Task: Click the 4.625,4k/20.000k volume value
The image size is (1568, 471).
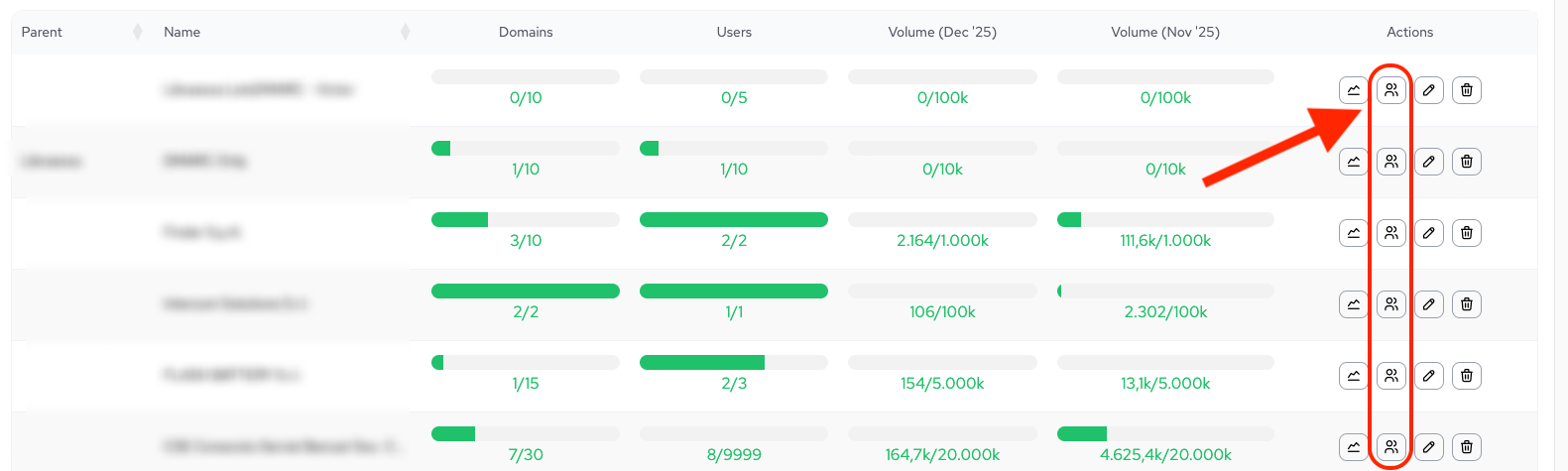Action: (1165, 455)
